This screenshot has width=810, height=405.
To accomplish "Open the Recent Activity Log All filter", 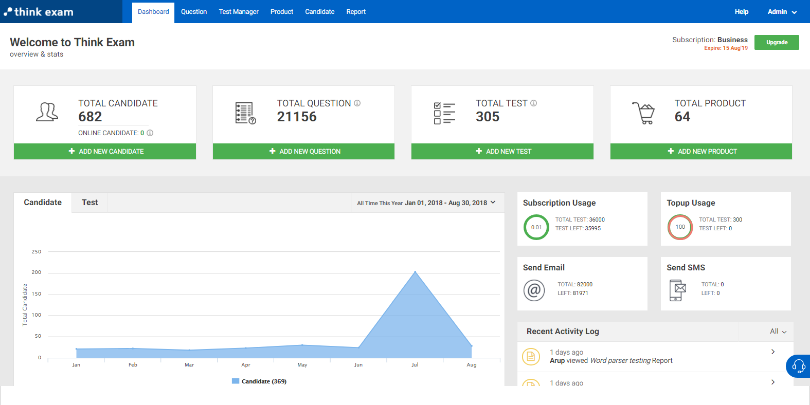I will click(x=778, y=331).
